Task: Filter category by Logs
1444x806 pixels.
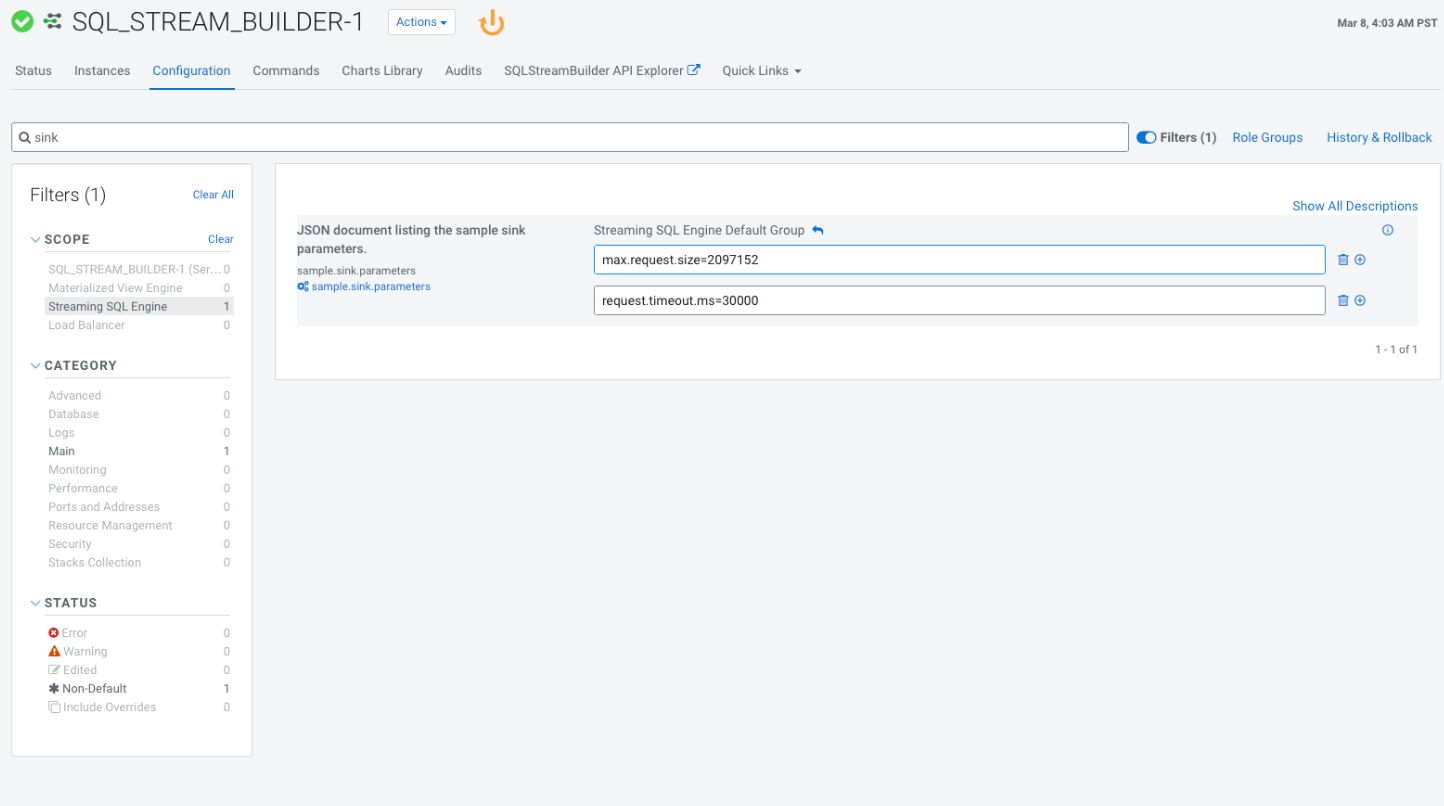Action: 139,433
